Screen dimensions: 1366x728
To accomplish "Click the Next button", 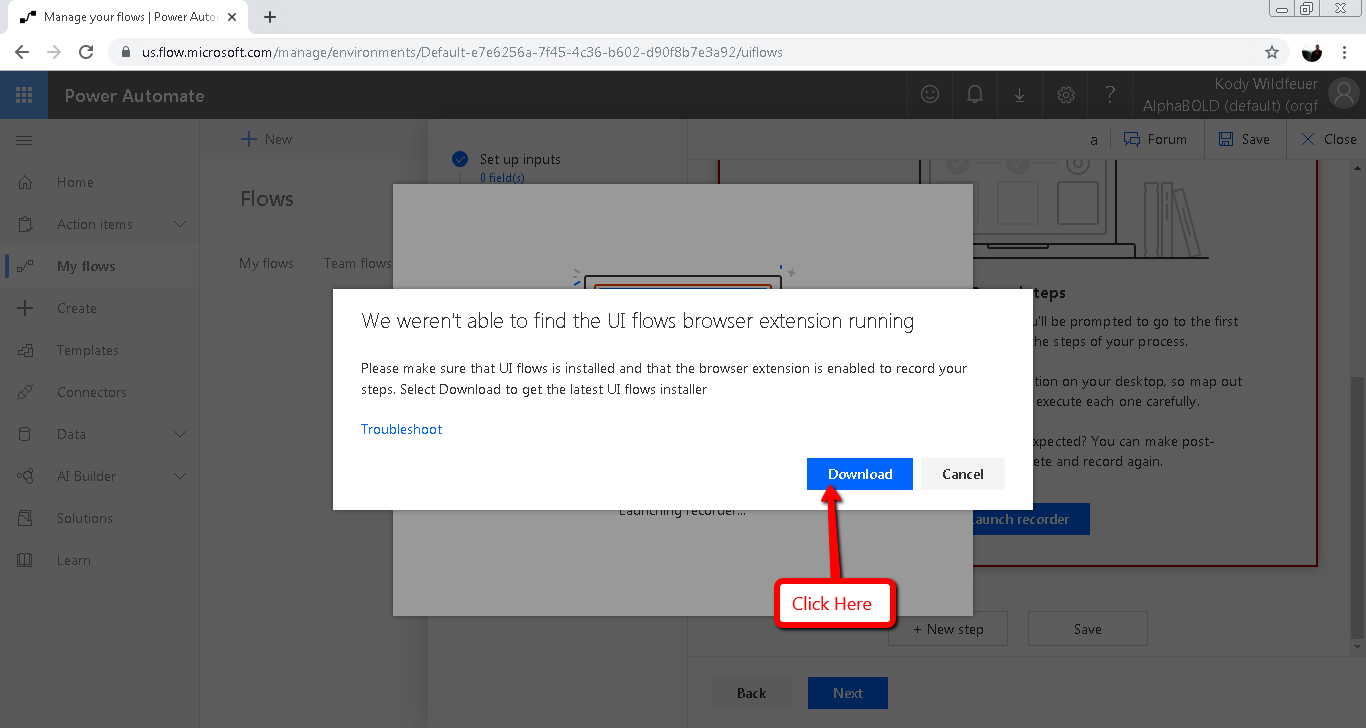I will [848, 693].
